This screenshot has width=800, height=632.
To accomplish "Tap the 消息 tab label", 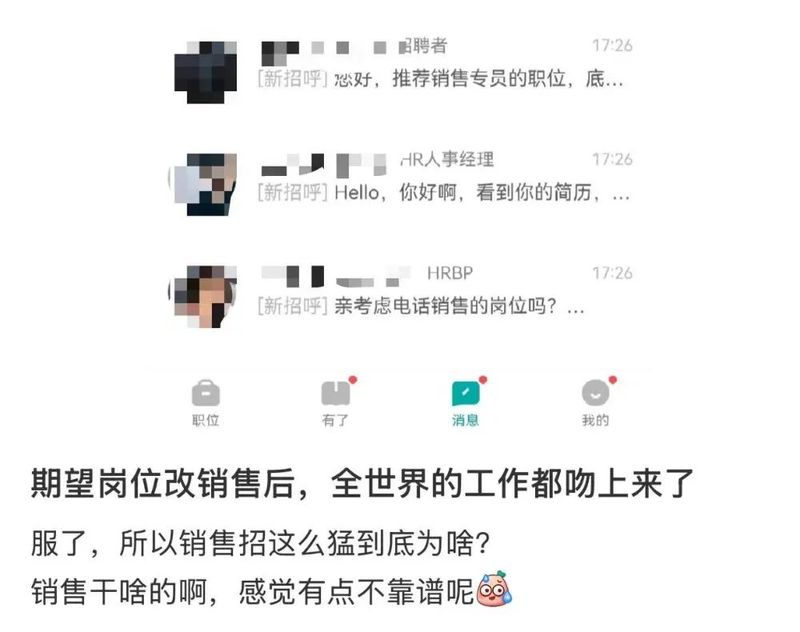I will (465, 420).
